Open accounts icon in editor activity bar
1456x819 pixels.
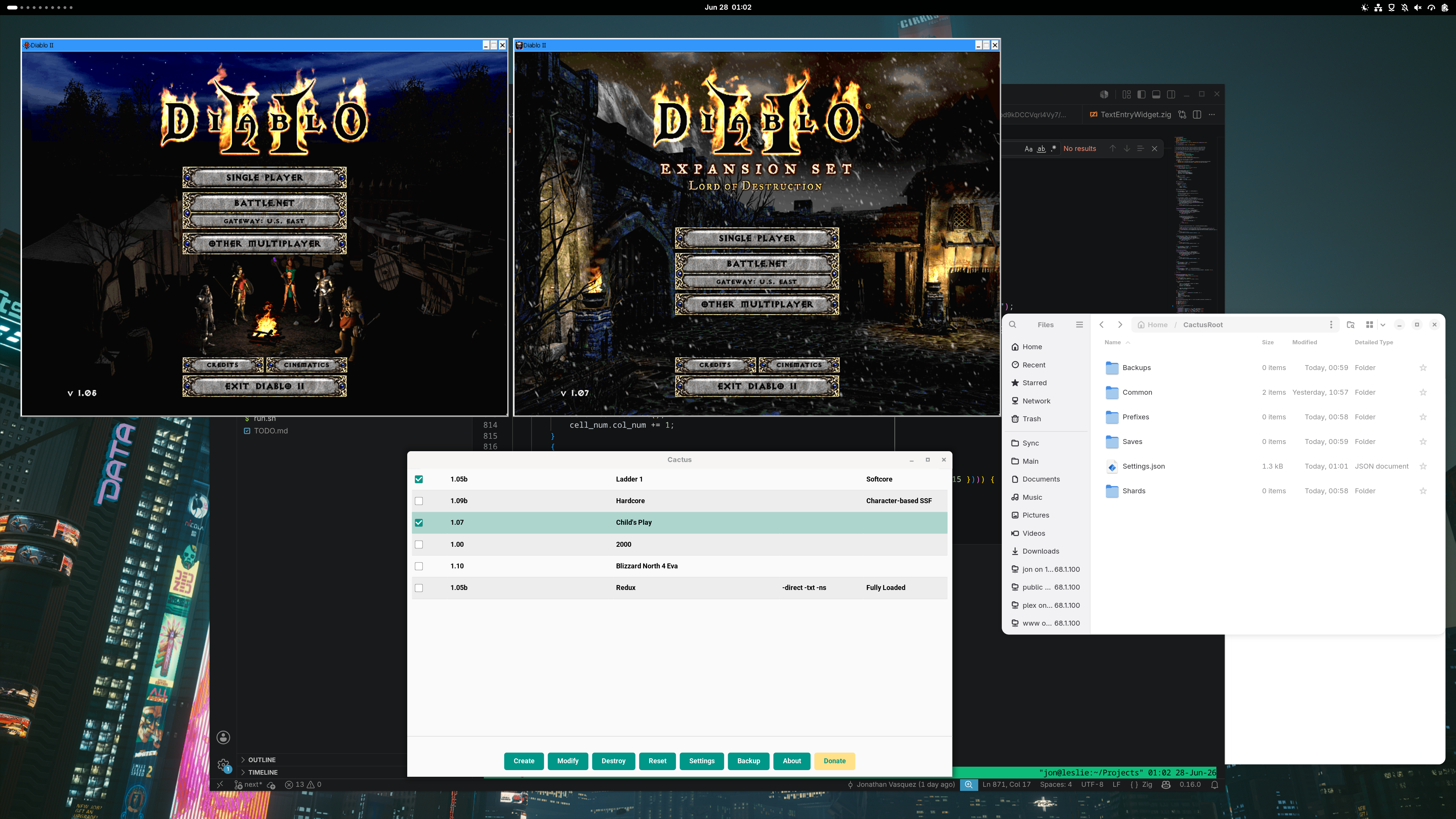pyautogui.click(x=223, y=737)
